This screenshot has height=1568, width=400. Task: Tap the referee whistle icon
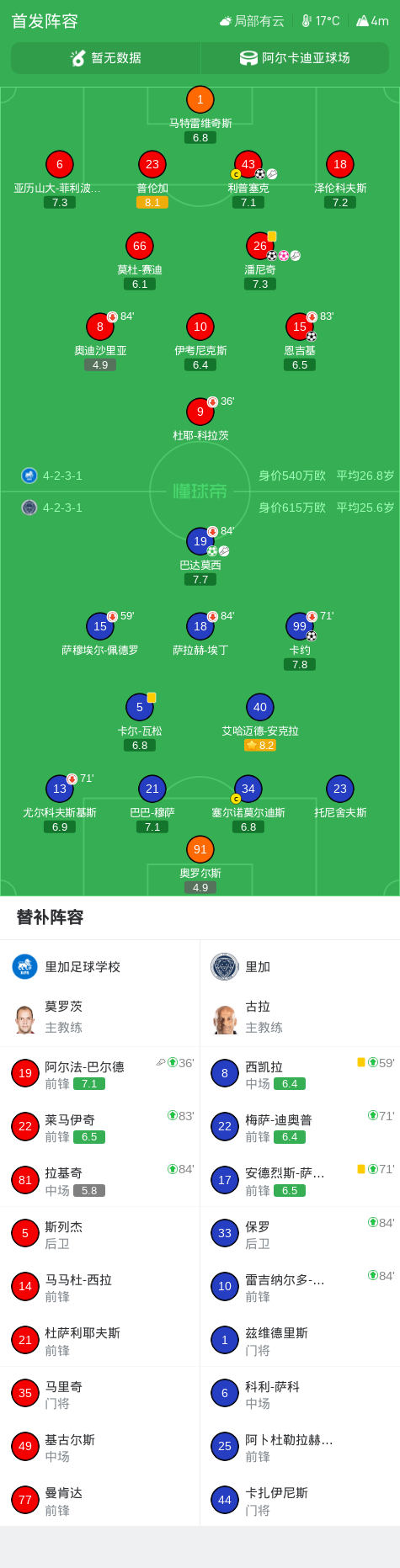(78, 58)
